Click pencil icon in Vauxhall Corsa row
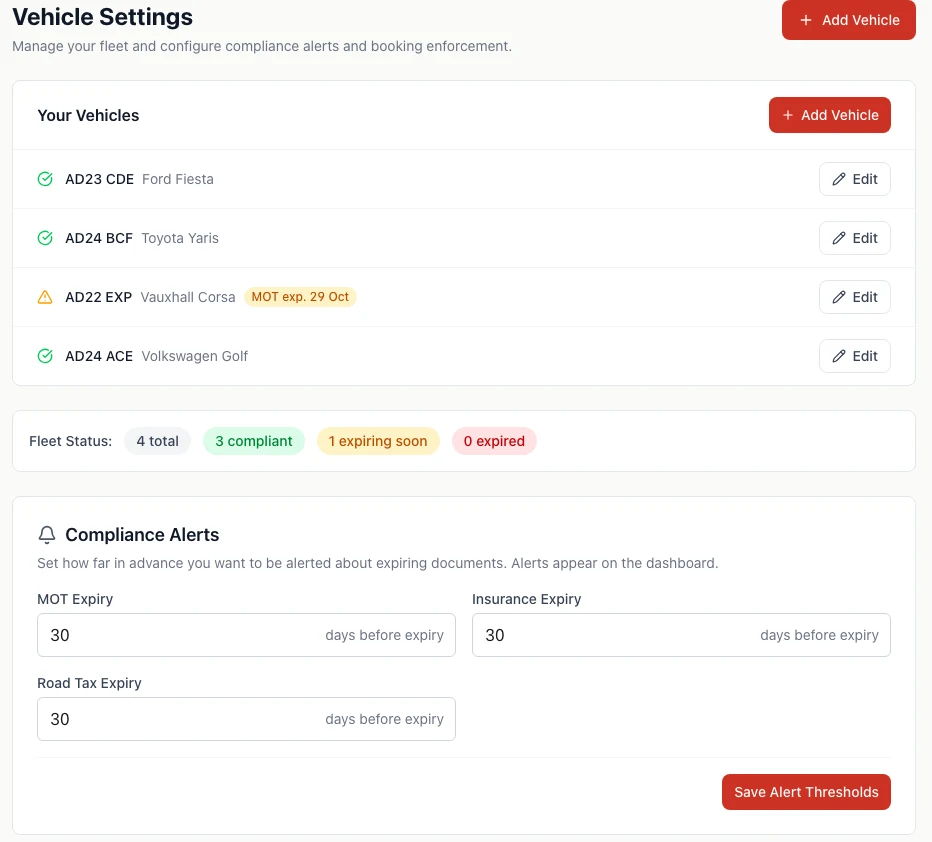The width and height of the screenshot is (932, 842). click(839, 297)
